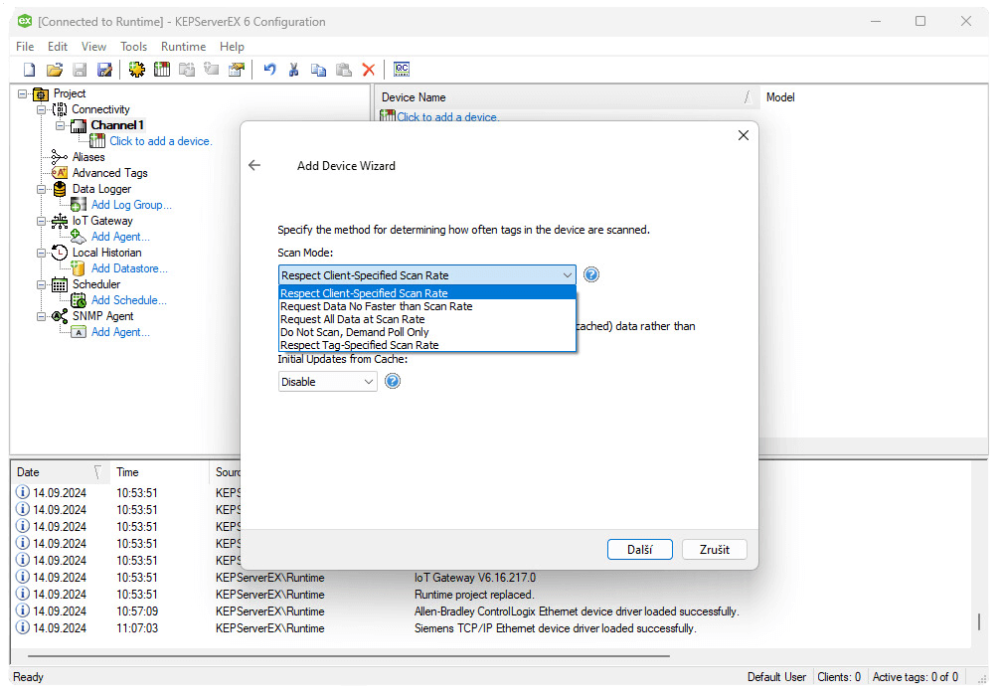Click the Další button
Image resolution: width=1000 pixels, height=698 pixels.
tap(640, 549)
